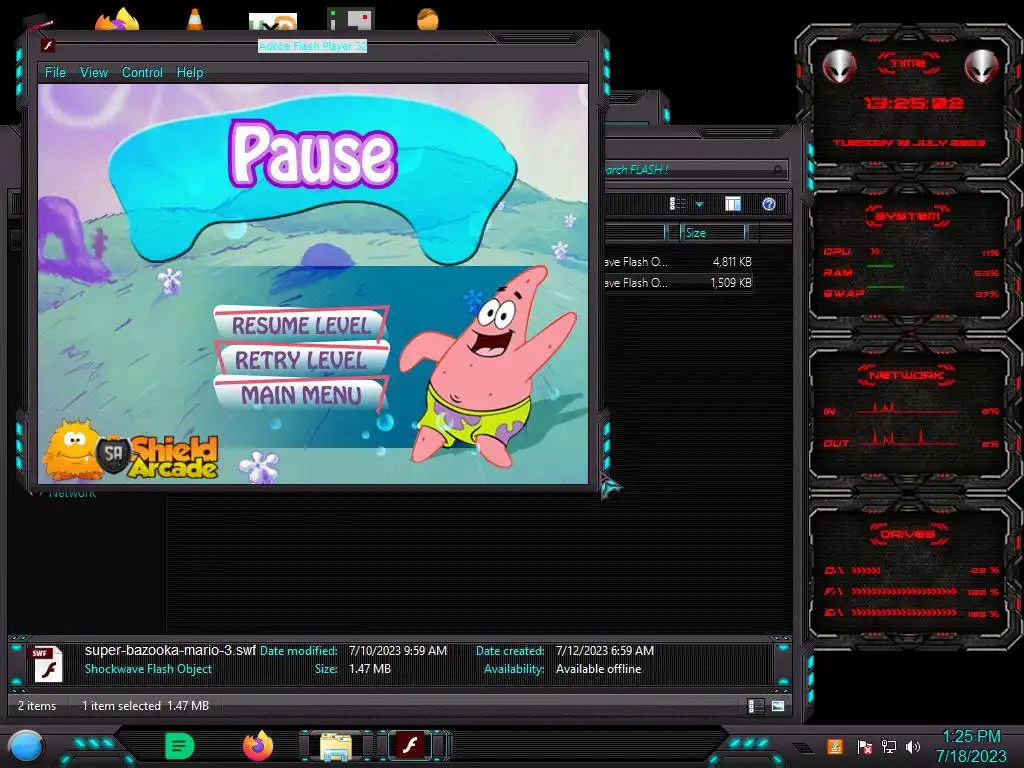
Task: Click the left alien head on Time widget
Action: point(839,67)
